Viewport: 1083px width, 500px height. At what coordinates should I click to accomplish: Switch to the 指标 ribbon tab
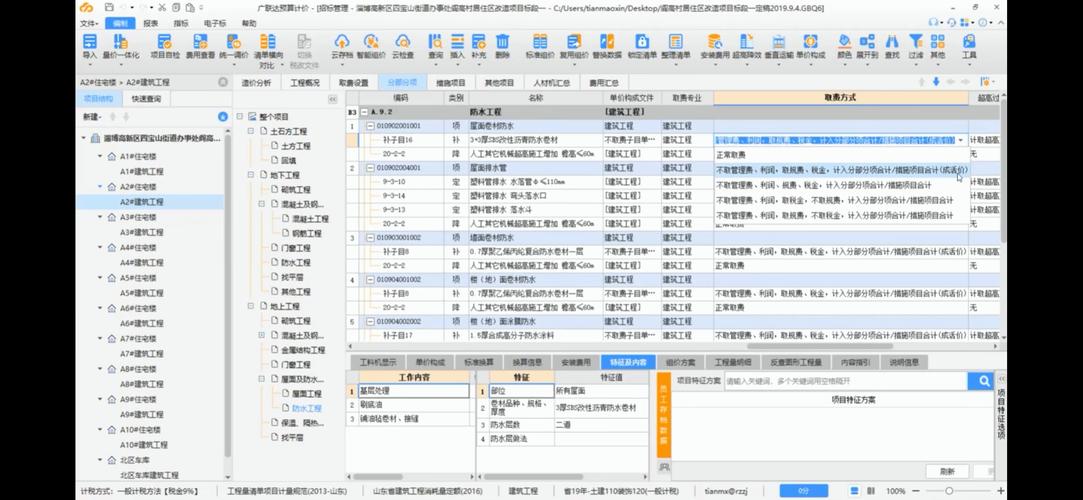(x=180, y=23)
